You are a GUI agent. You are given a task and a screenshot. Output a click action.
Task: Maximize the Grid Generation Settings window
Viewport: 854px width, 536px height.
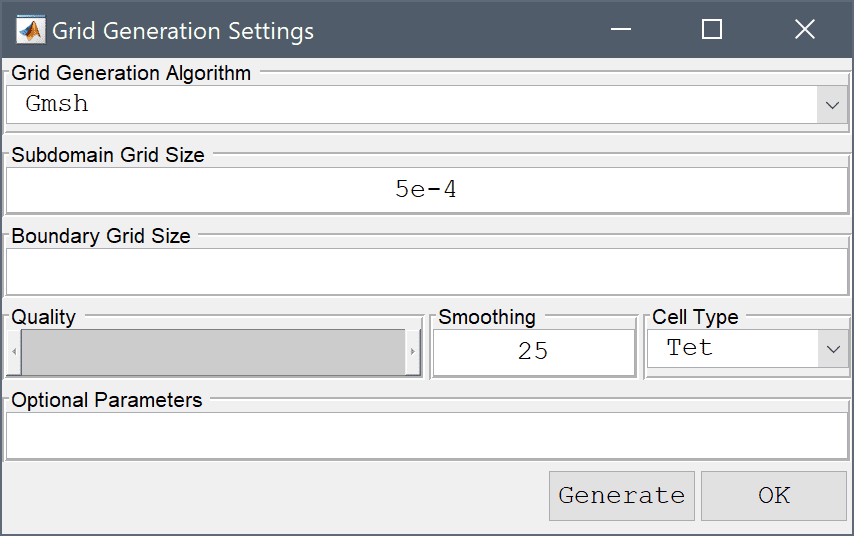(712, 29)
